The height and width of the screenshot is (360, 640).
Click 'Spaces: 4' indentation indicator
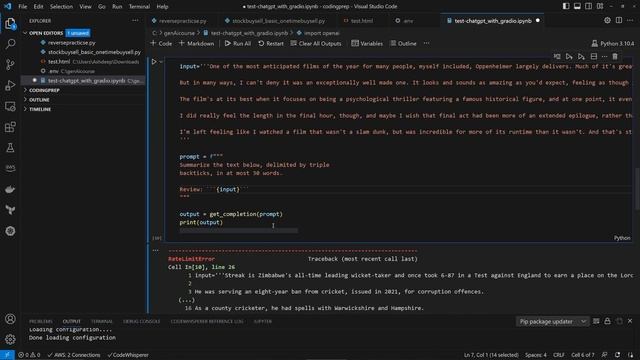pyautogui.click(x=536, y=355)
